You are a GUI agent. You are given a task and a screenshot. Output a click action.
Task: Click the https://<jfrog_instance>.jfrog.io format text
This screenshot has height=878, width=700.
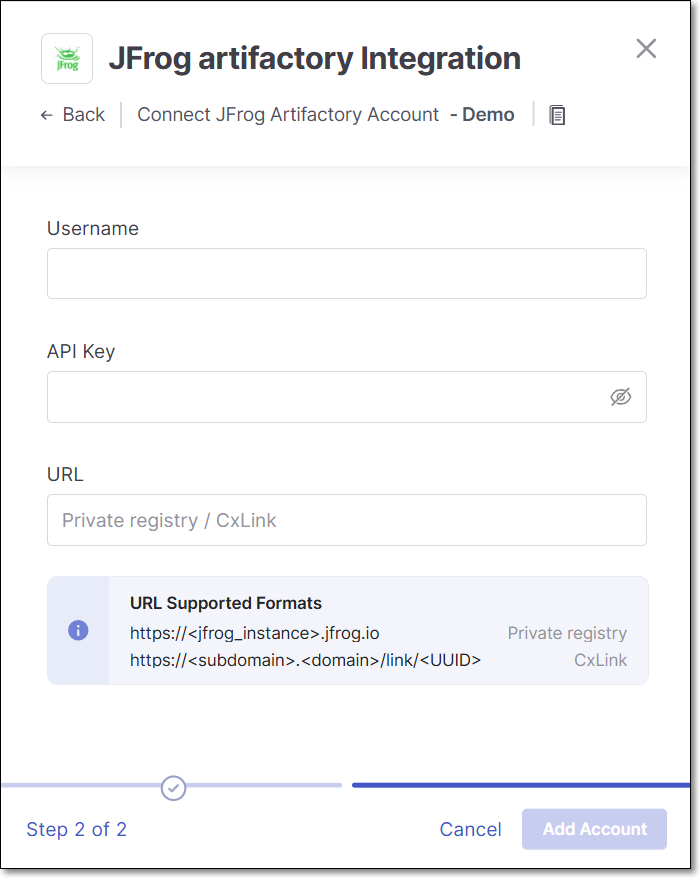click(255, 633)
